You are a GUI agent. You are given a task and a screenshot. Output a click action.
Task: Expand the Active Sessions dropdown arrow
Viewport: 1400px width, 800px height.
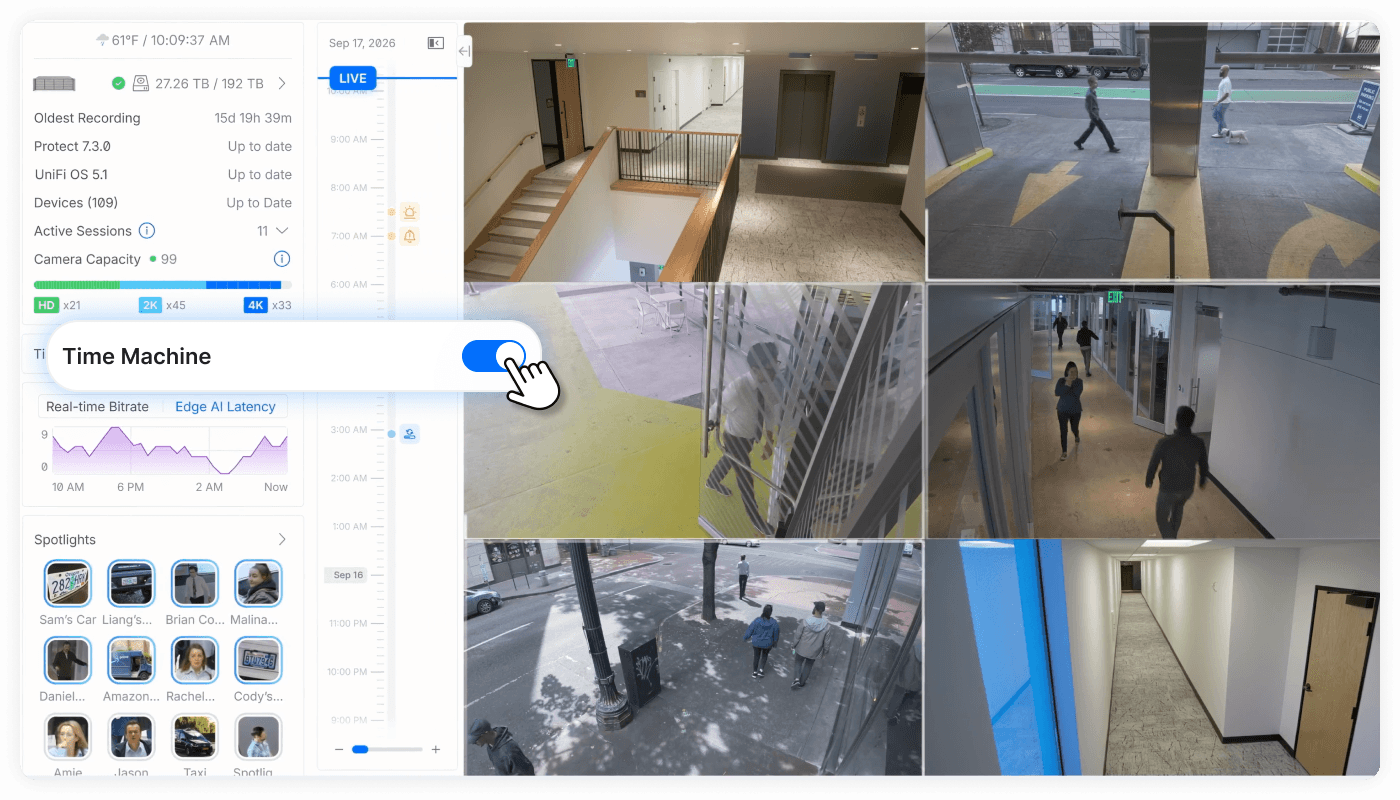click(x=282, y=231)
